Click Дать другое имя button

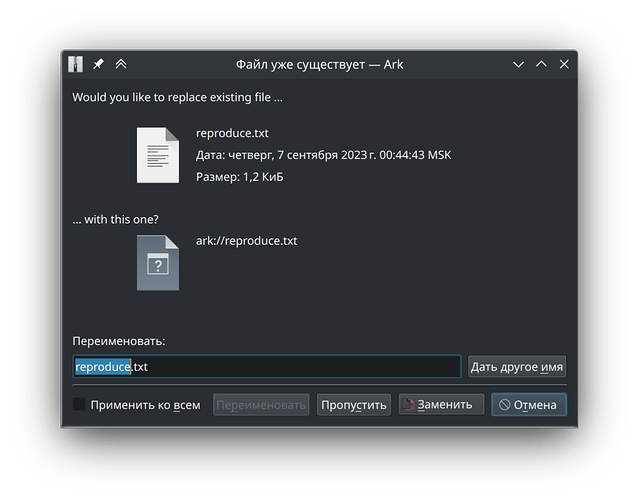pyautogui.click(x=517, y=367)
